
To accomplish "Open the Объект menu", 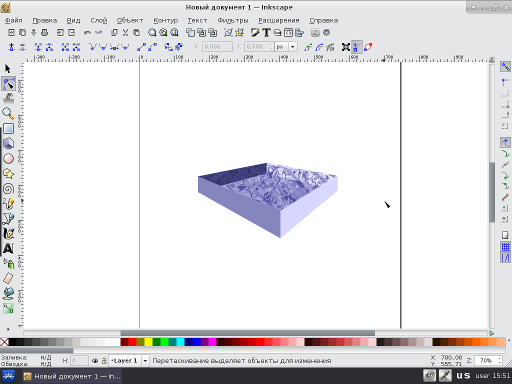I will click(130, 20).
